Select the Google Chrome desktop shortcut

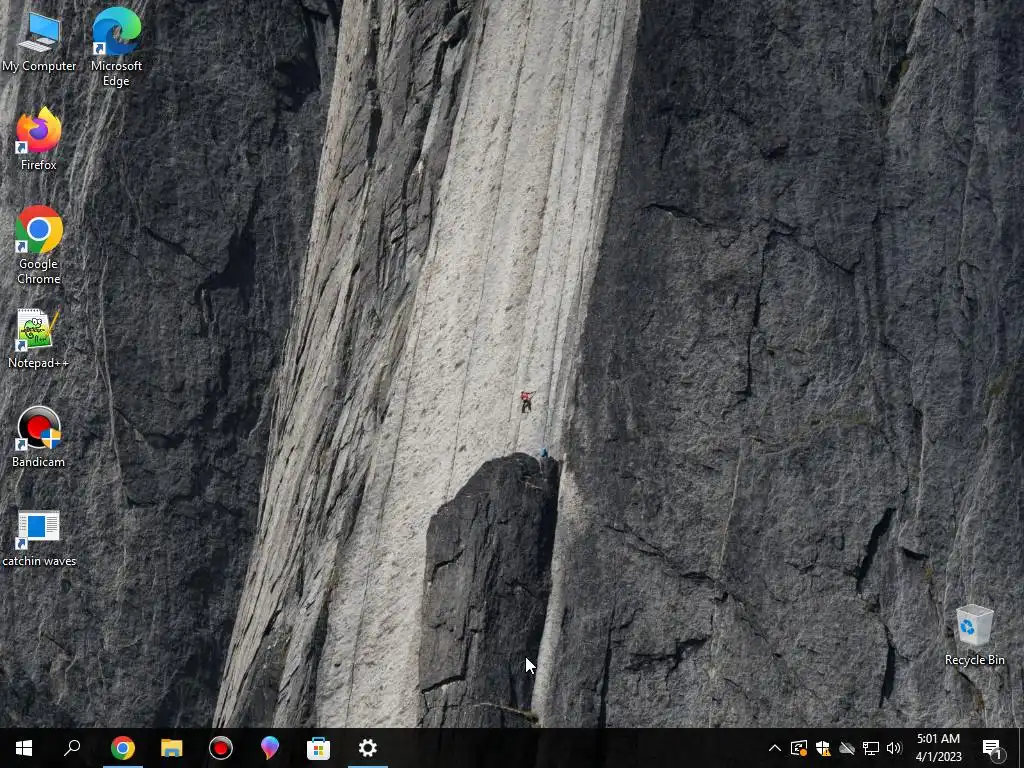coord(39,246)
